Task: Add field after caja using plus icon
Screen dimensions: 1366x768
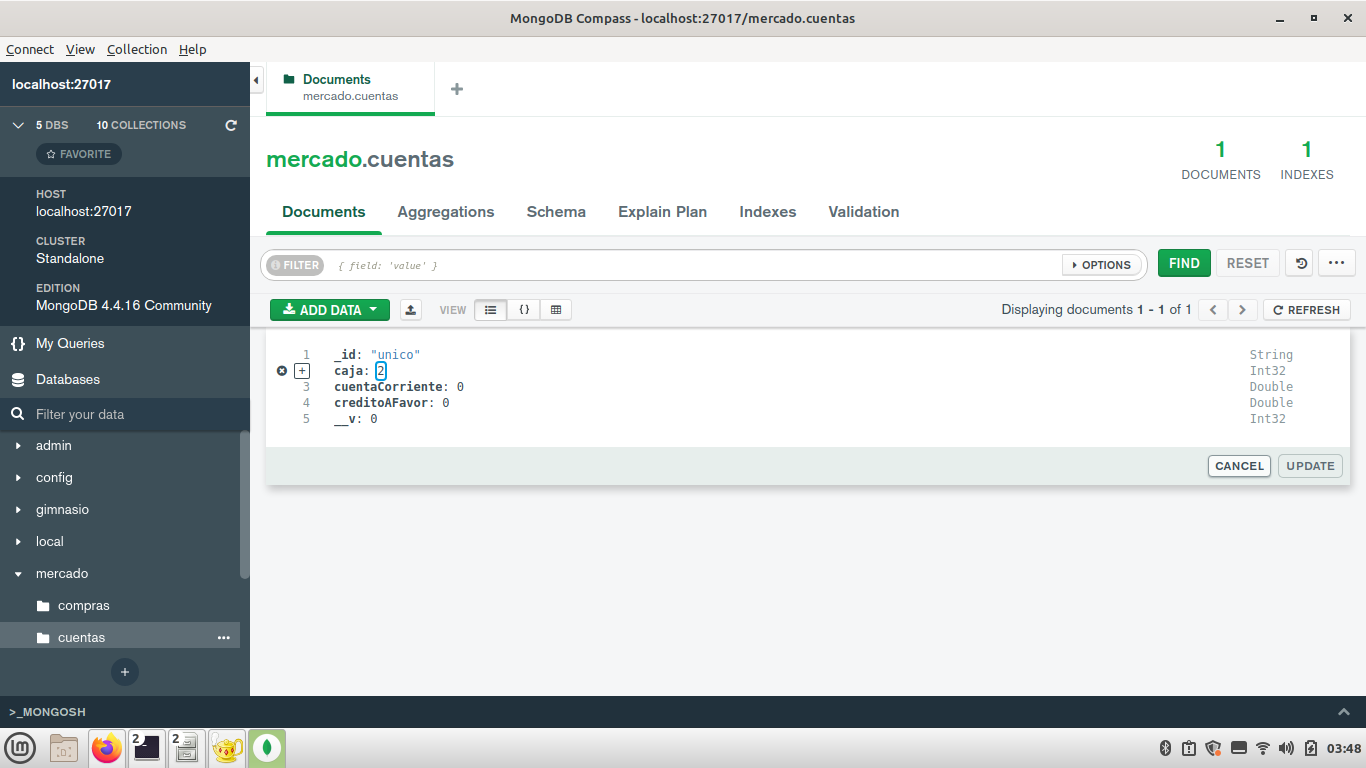Action: point(302,371)
